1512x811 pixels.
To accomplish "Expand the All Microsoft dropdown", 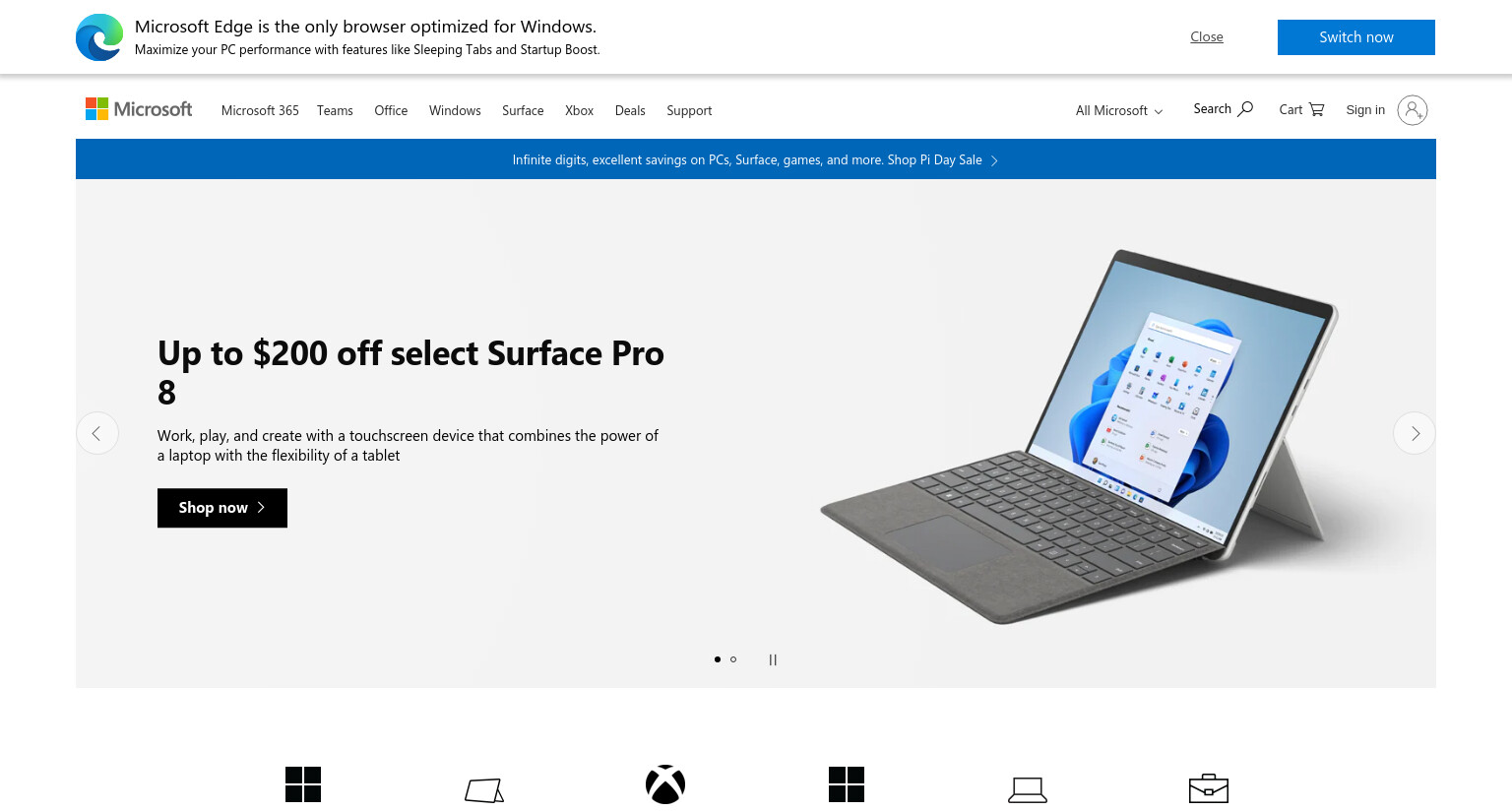I will 1119,110.
